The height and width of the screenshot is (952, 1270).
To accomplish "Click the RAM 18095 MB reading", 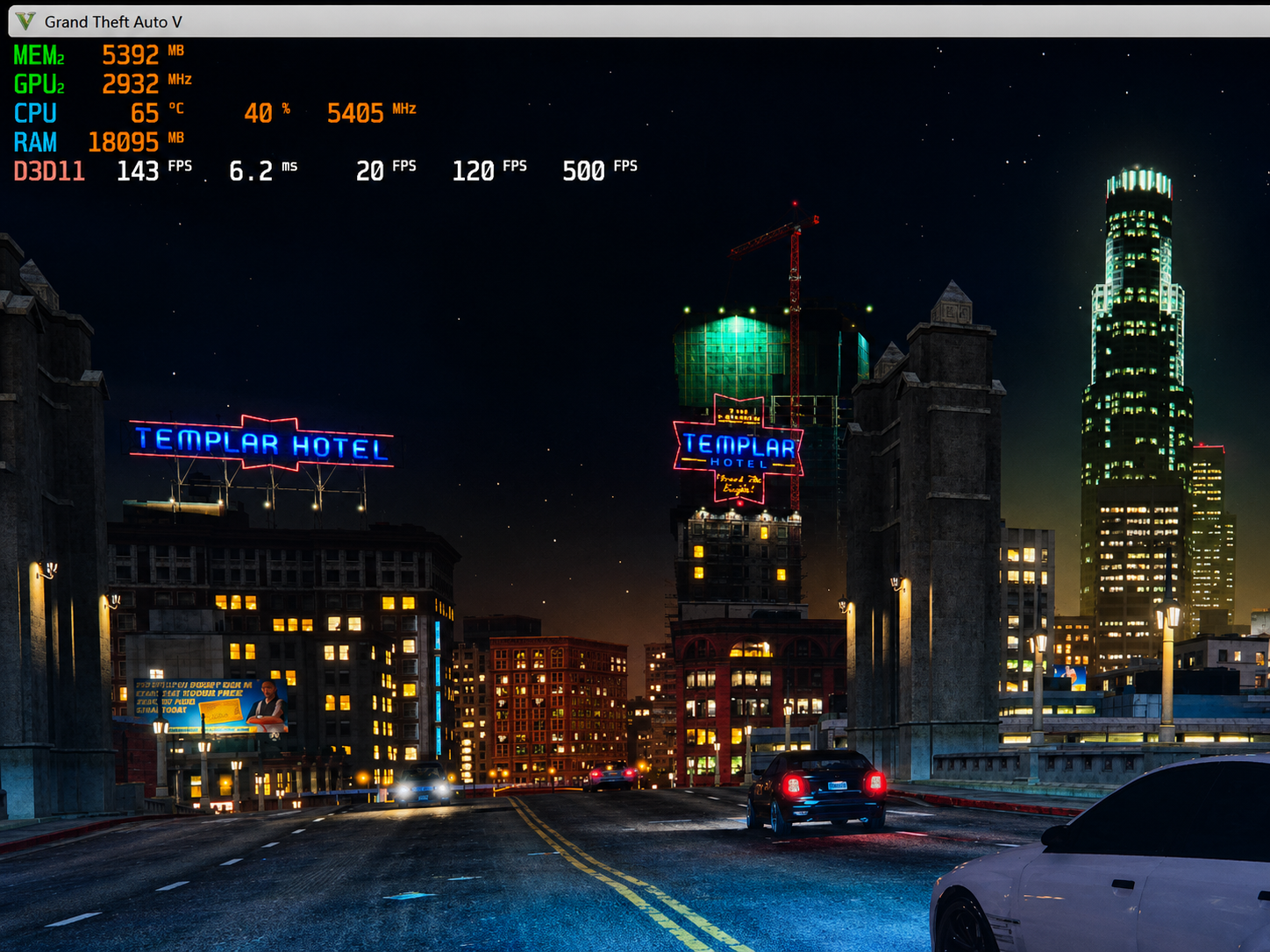I will click(99, 142).
